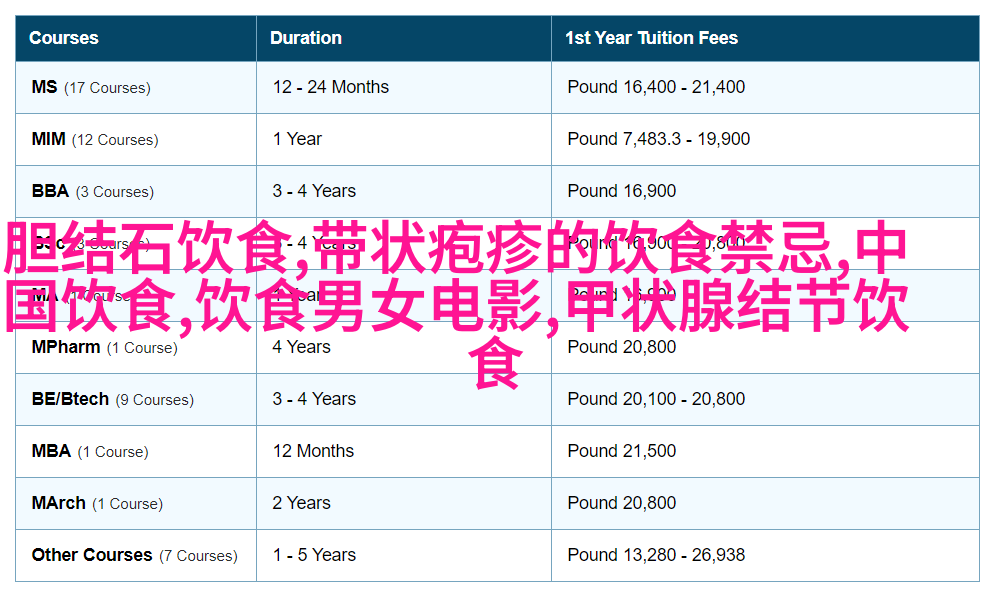Click the Pound 13,280 - 26,938 fee
The width and height of the screenshot is (991, 597).
pos(655,555)
